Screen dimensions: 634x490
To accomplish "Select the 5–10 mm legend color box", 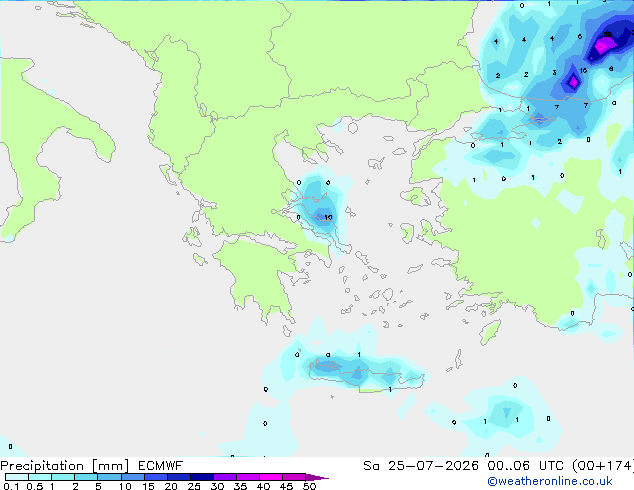I will click(109, 477).
